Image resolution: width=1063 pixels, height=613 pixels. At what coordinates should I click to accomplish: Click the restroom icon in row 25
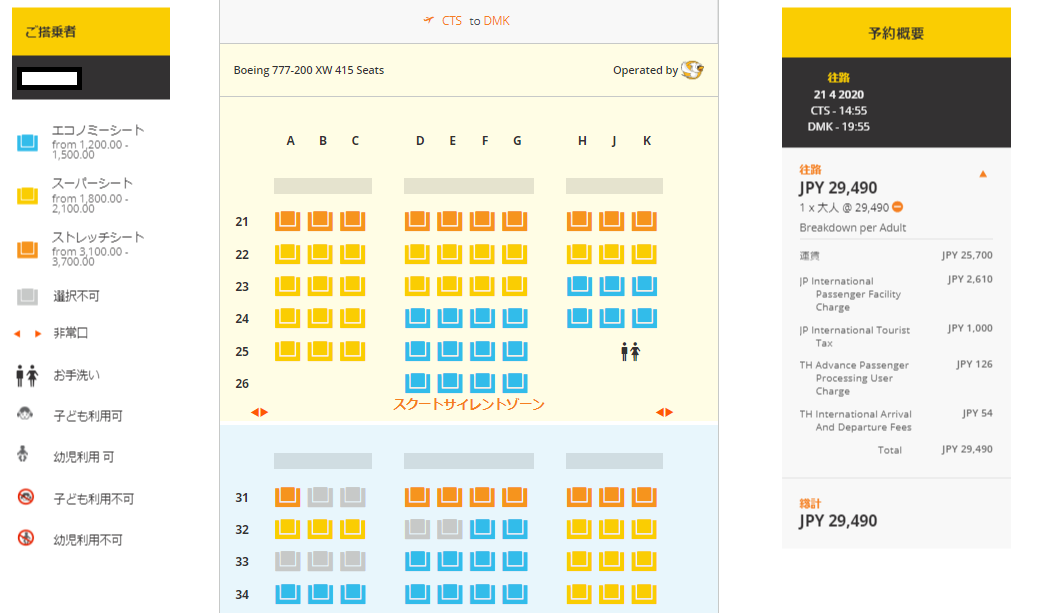point(630,351)
